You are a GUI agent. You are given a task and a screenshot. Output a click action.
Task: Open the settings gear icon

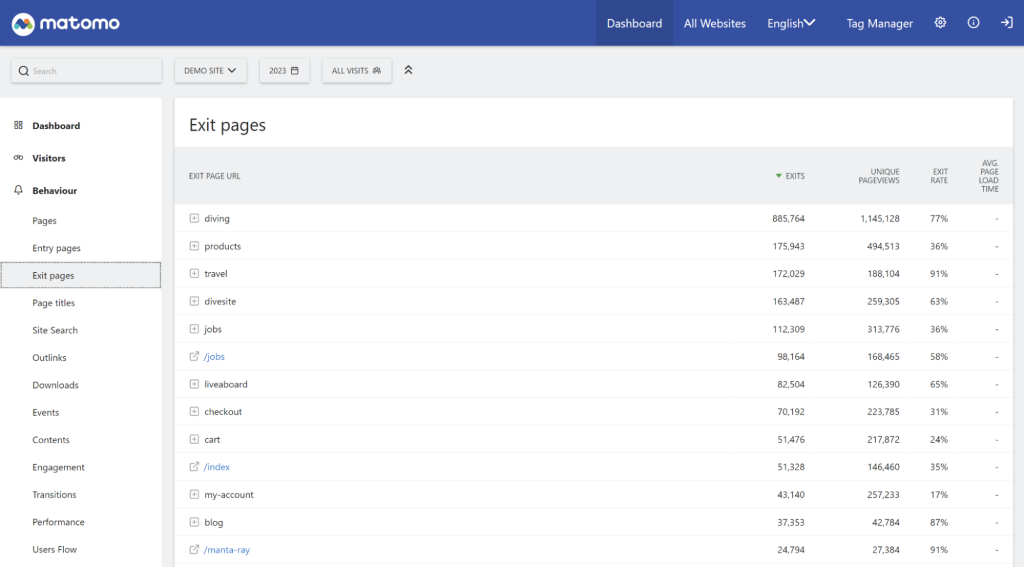[940, 23]
